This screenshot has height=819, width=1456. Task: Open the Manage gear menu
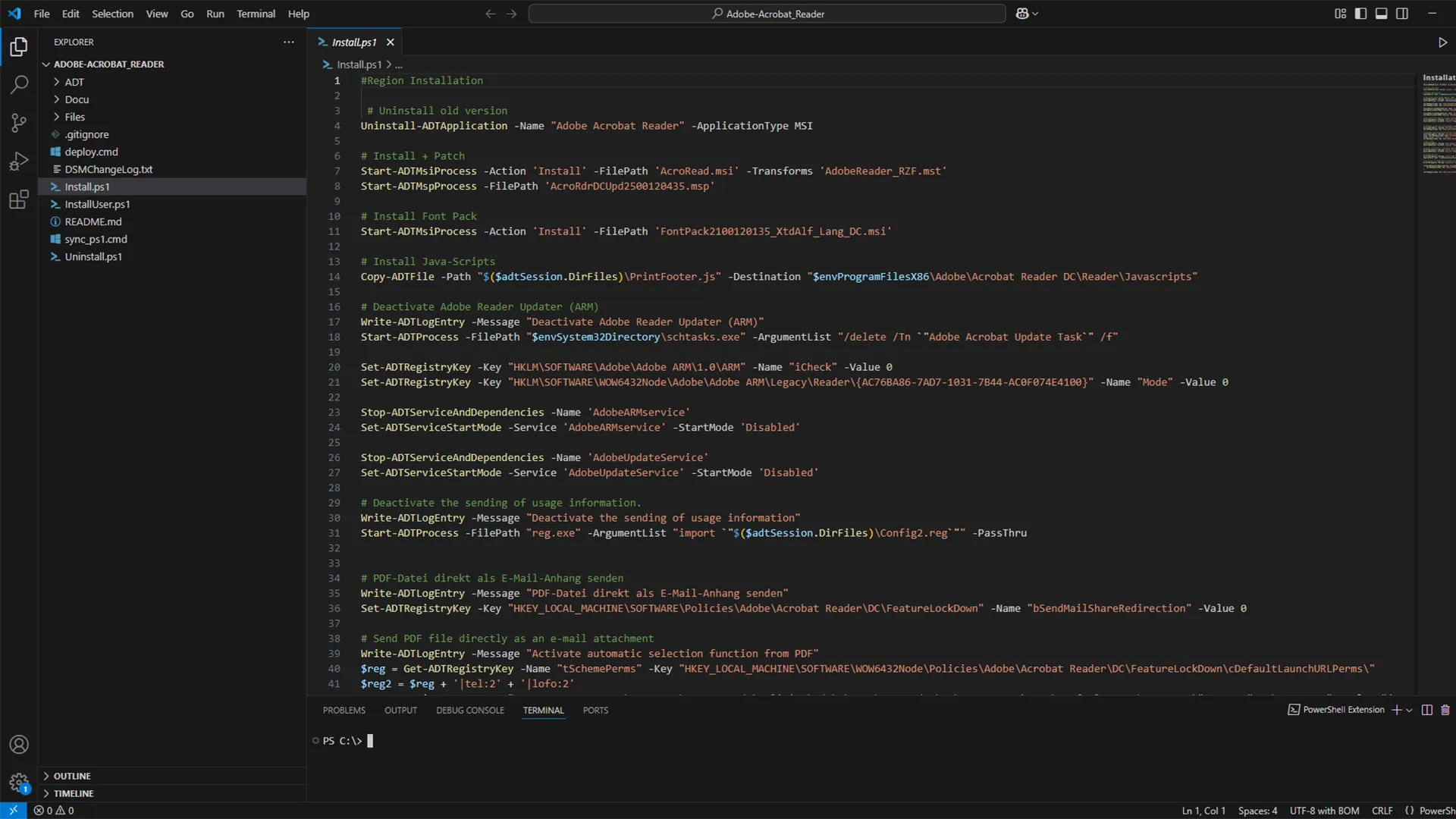(x=19, y=782)
